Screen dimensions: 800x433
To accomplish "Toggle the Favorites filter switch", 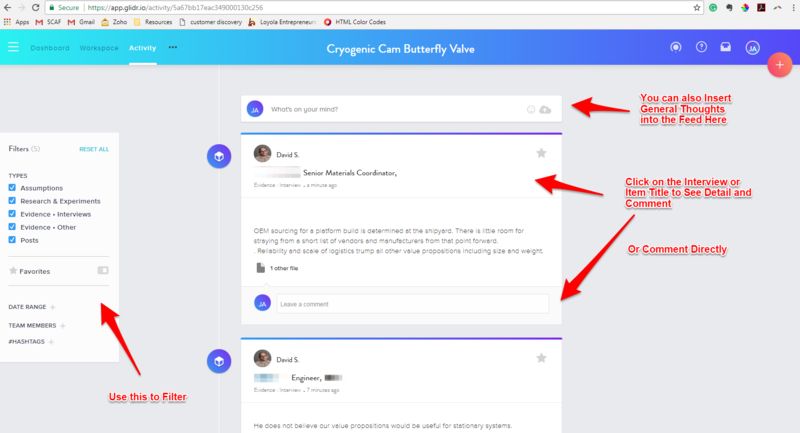I will pos(103,270).
